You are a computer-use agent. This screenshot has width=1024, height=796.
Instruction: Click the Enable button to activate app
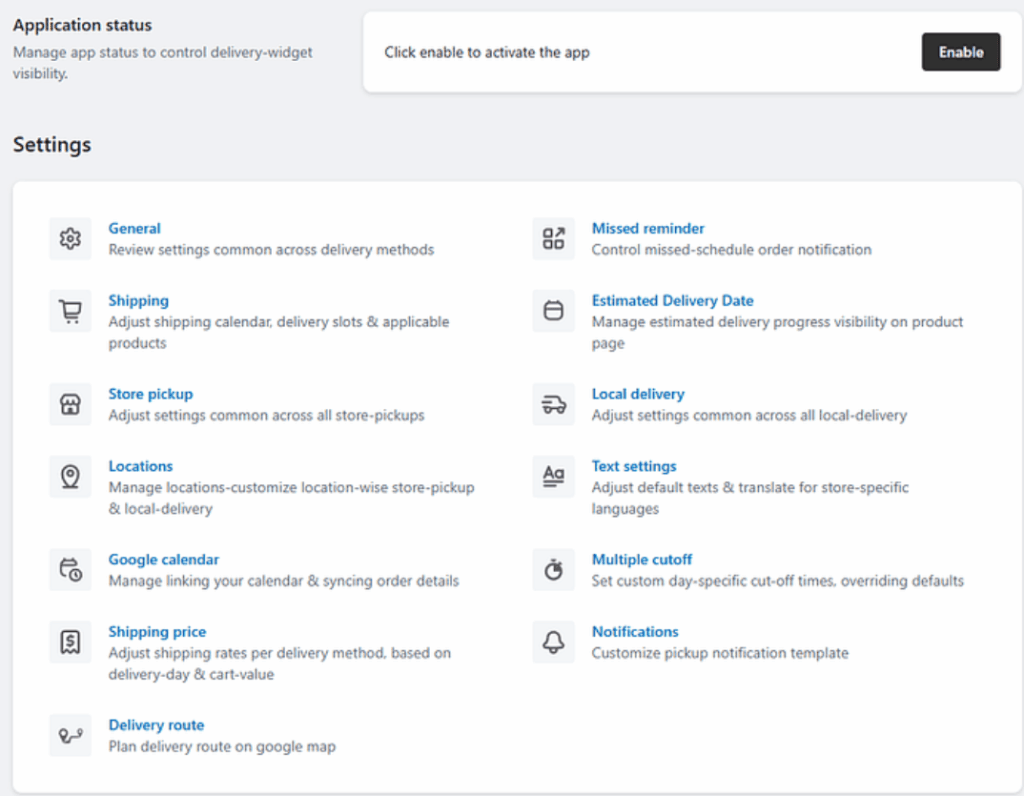[960, 52]
